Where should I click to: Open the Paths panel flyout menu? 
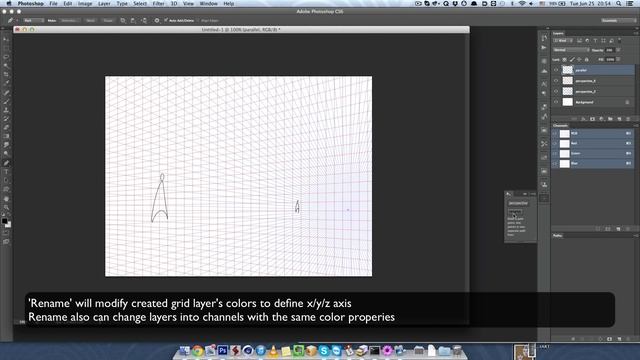[x=636, y=236]
